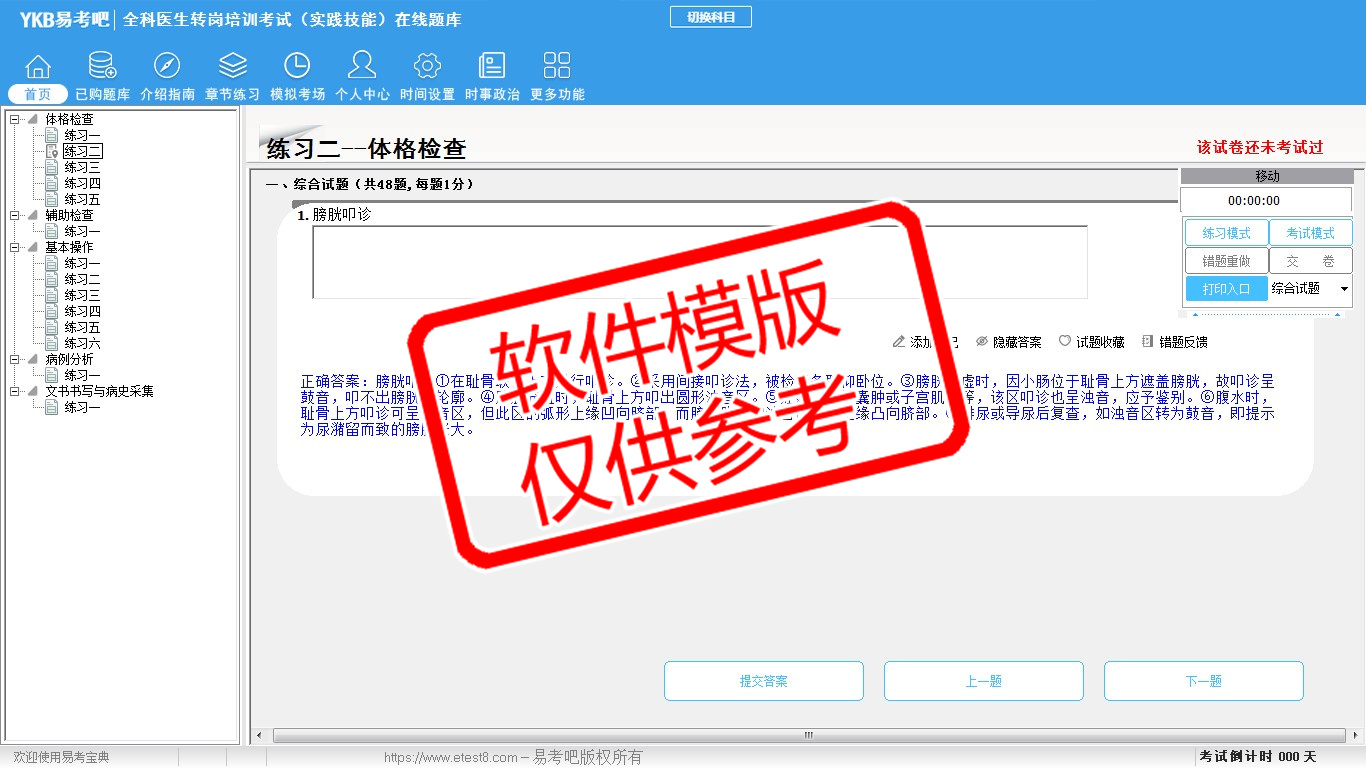Click 考试倒计时 000 天 status text
The height and width of the screenshot is (768, 1366).
[1258, 757]
